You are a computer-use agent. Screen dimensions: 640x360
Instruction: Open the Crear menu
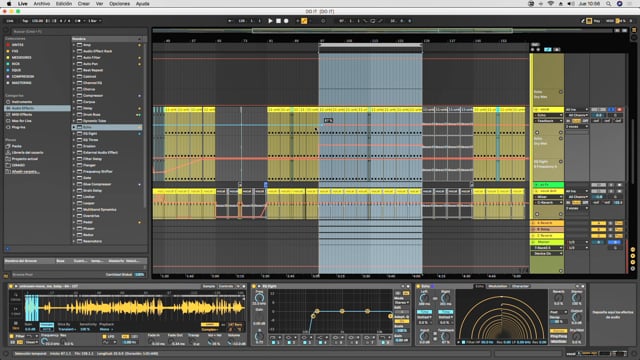(84, 4)
